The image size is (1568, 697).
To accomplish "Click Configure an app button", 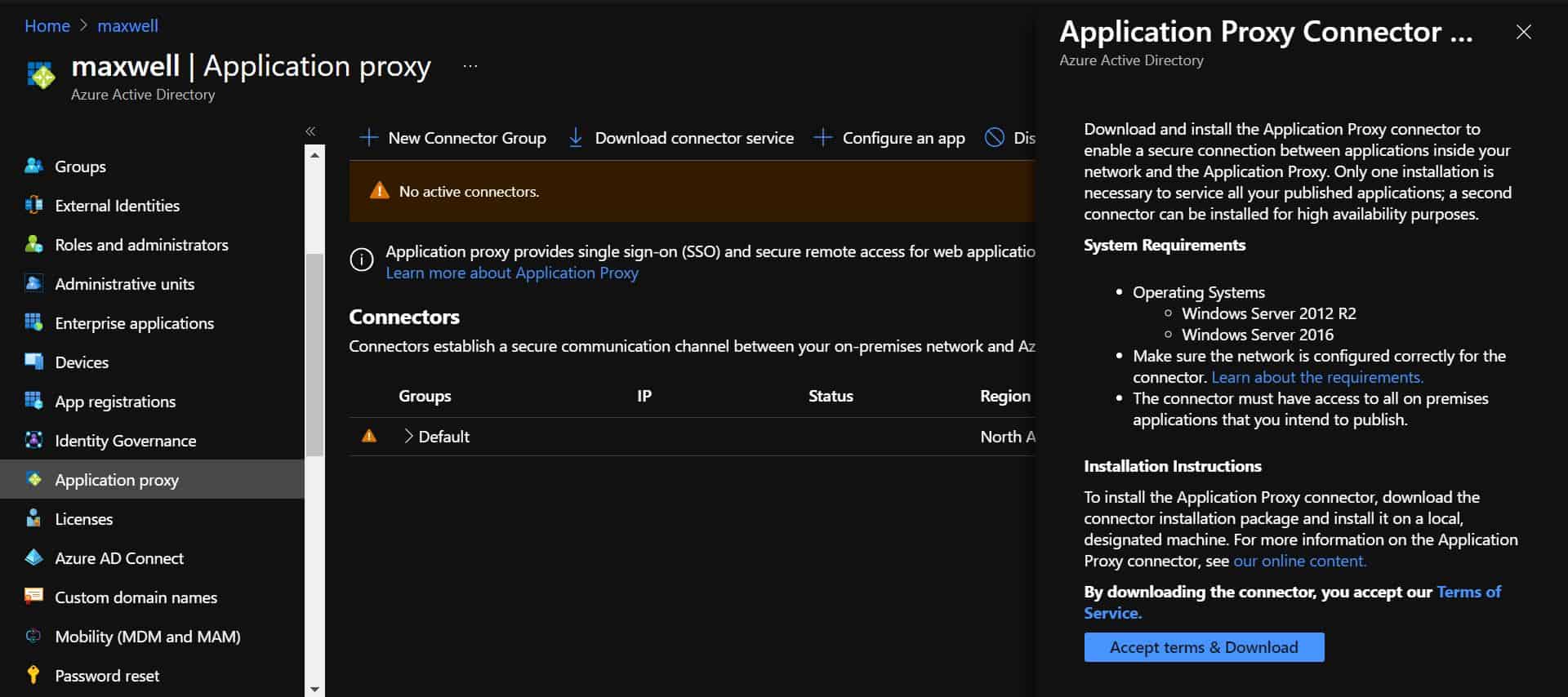I will point(890,138).
